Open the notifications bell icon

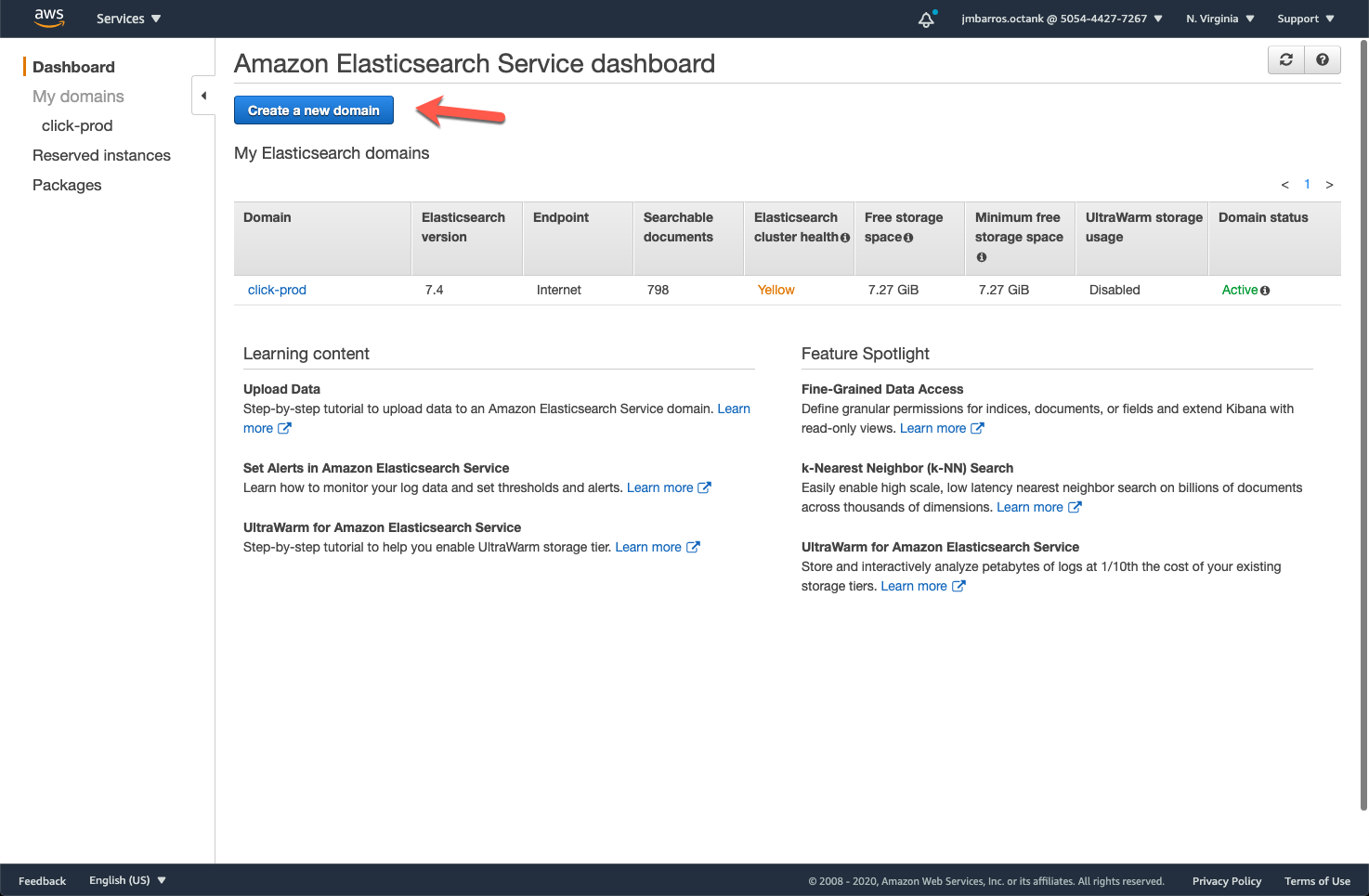[926, 19]
